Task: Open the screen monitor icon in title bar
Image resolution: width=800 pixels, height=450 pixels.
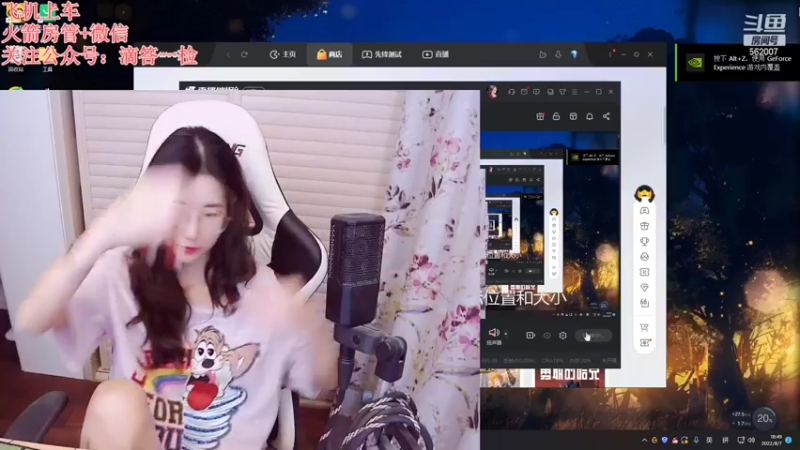Action: pyautogui.click(x=550, y=92)
